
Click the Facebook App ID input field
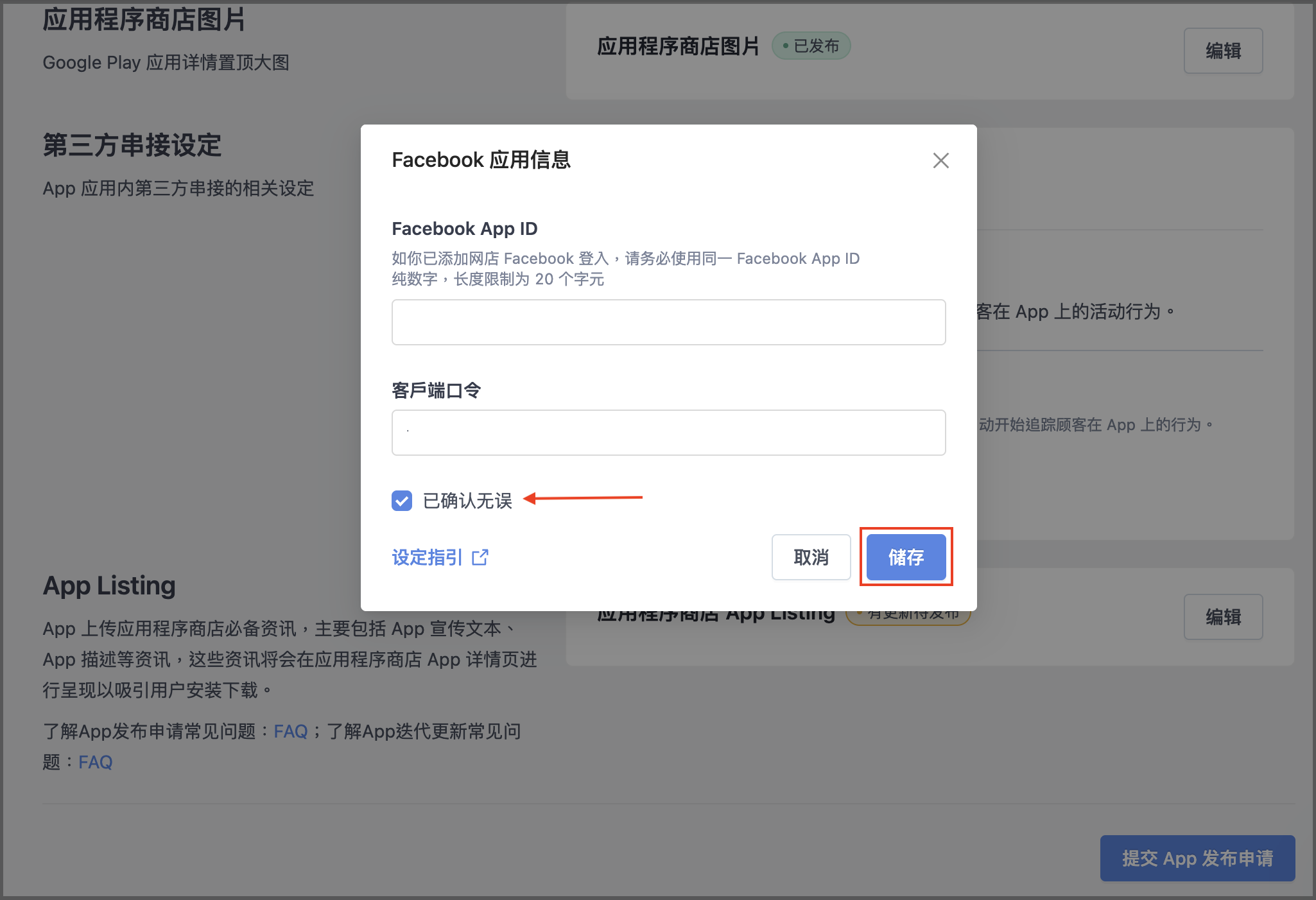point(668,322)
